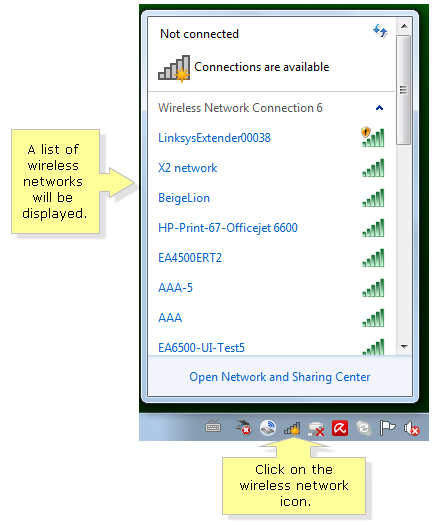This screenshot has width=437, height=525.
Task: Click the on-screen keyboard tray icon
Action: pyautogui.click(x=213, y=427)
